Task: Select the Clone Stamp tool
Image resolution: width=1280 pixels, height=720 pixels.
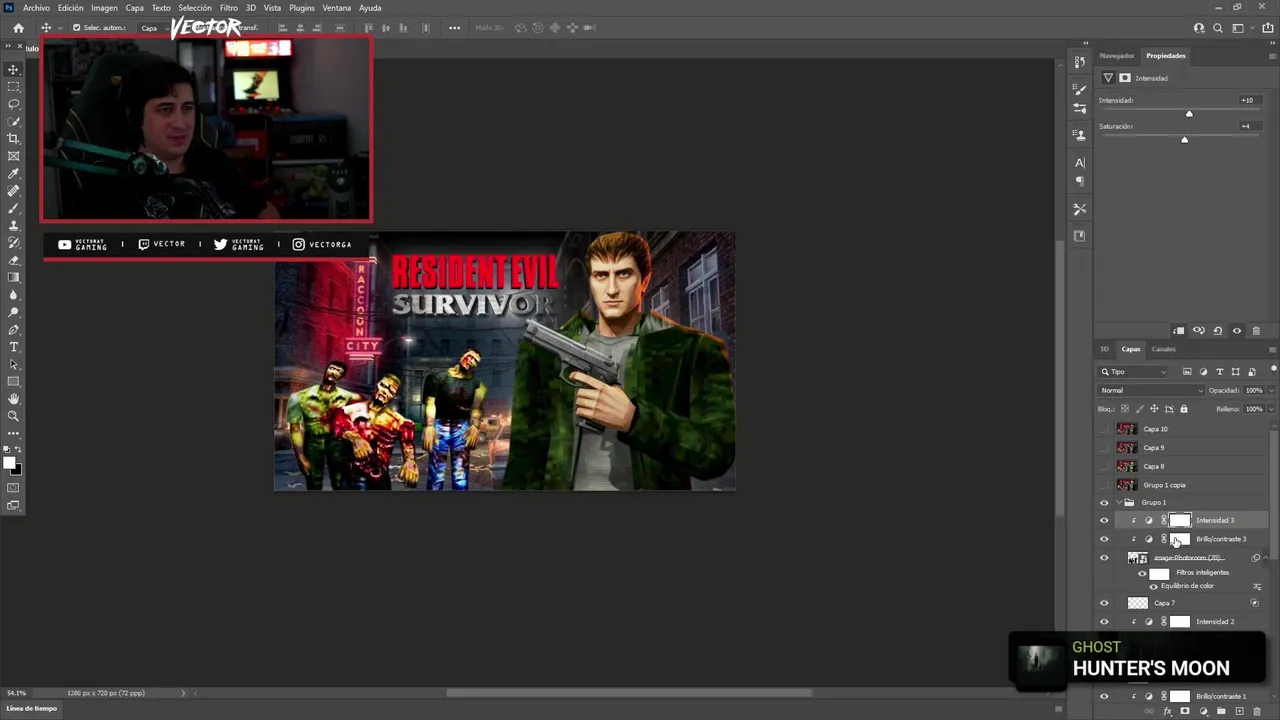Action: [14, 225]
